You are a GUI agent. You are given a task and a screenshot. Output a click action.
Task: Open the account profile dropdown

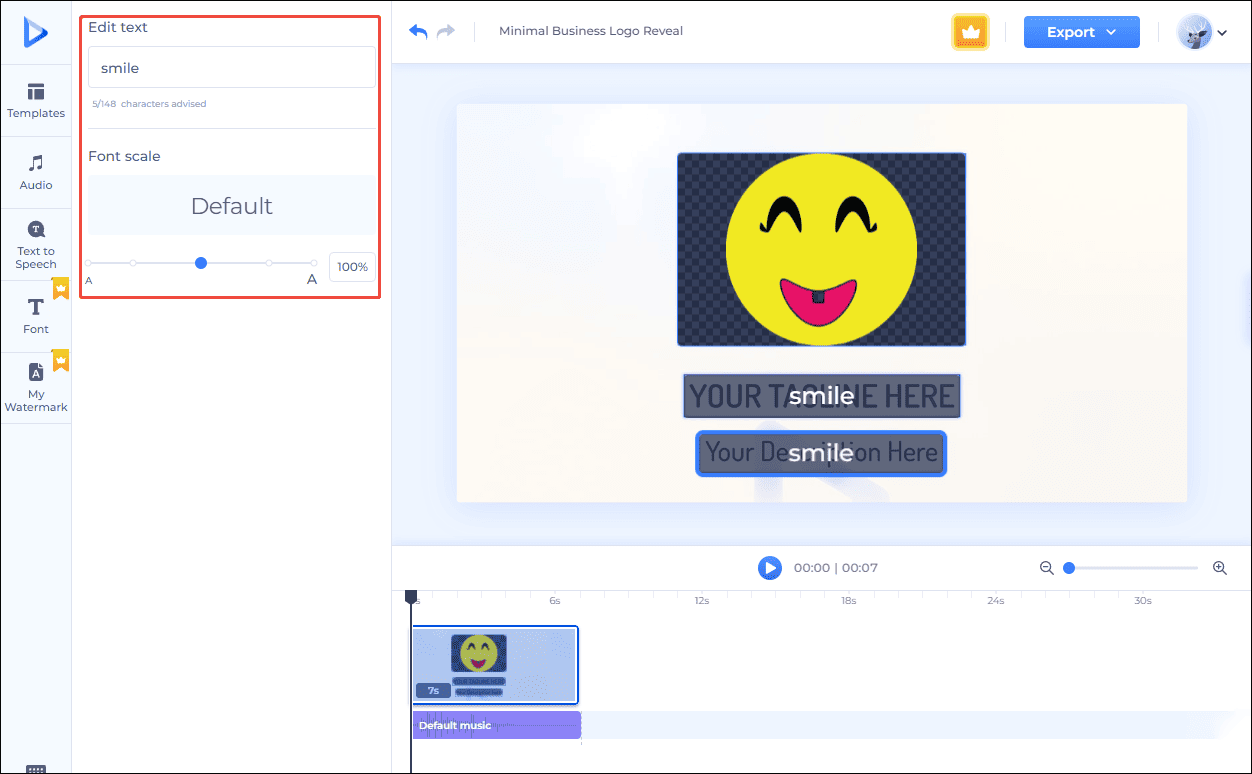pos(1203,31)
